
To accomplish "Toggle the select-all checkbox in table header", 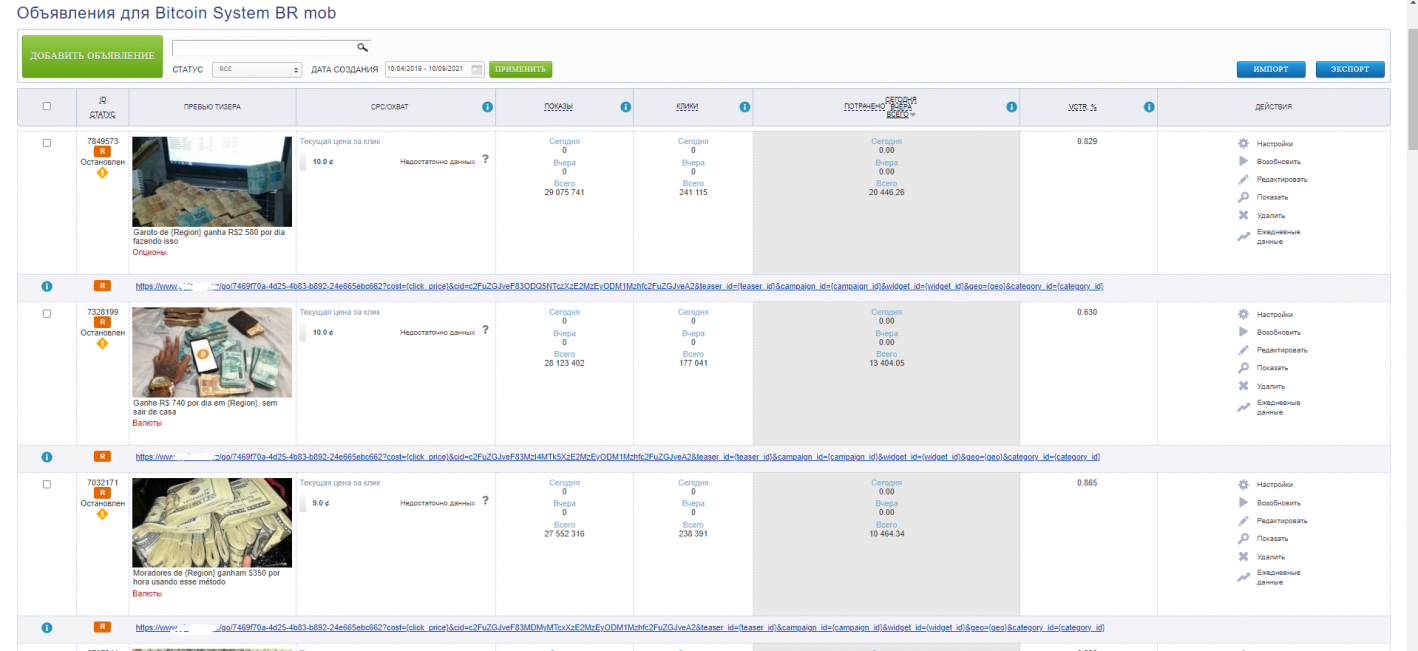I will coord(47,106).
